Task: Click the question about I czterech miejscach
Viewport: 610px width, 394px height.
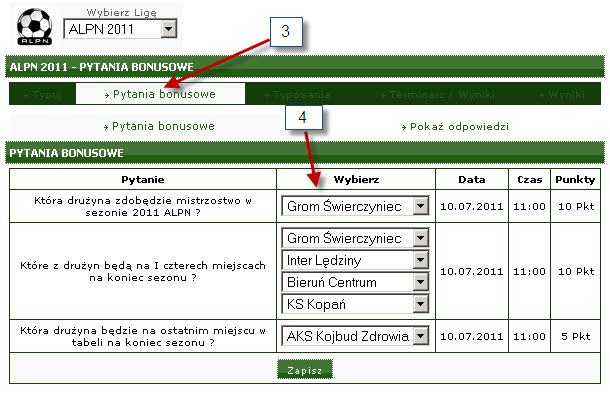Action: tap(143, 271)
